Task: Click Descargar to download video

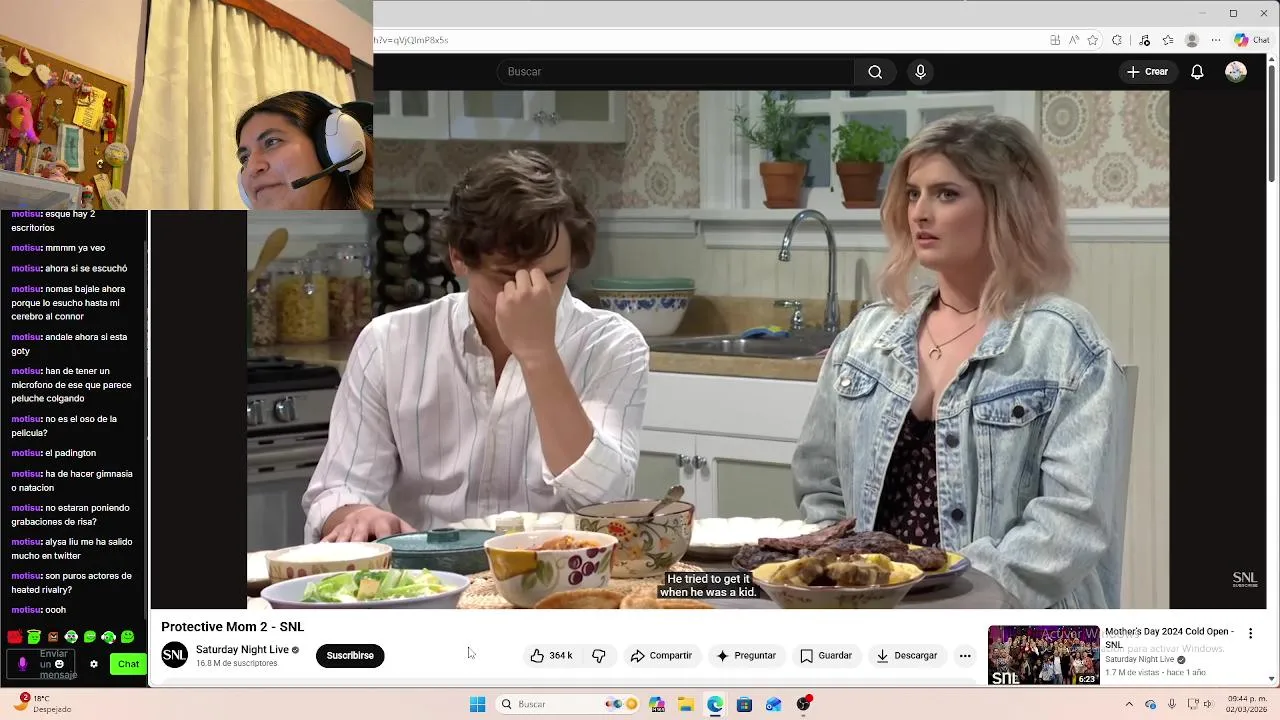Action: (907, 656)
